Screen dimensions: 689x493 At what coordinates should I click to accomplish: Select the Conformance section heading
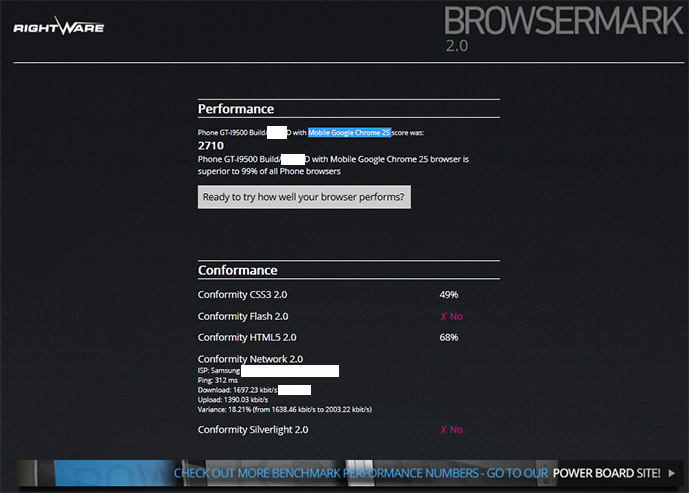tap(238, 270)
